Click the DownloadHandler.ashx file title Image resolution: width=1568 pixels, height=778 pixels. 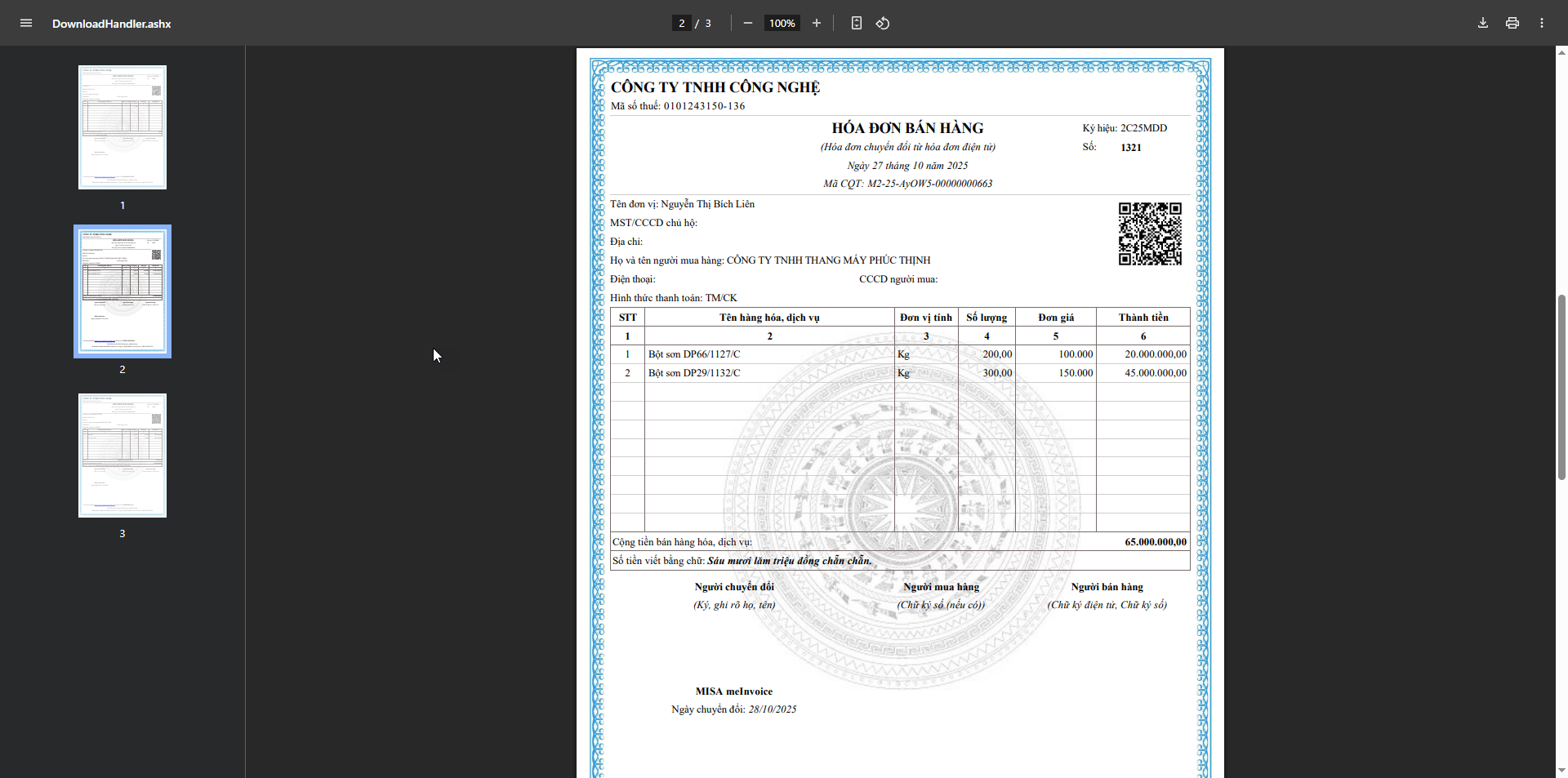pyautogui.click(x=112, y=24)
